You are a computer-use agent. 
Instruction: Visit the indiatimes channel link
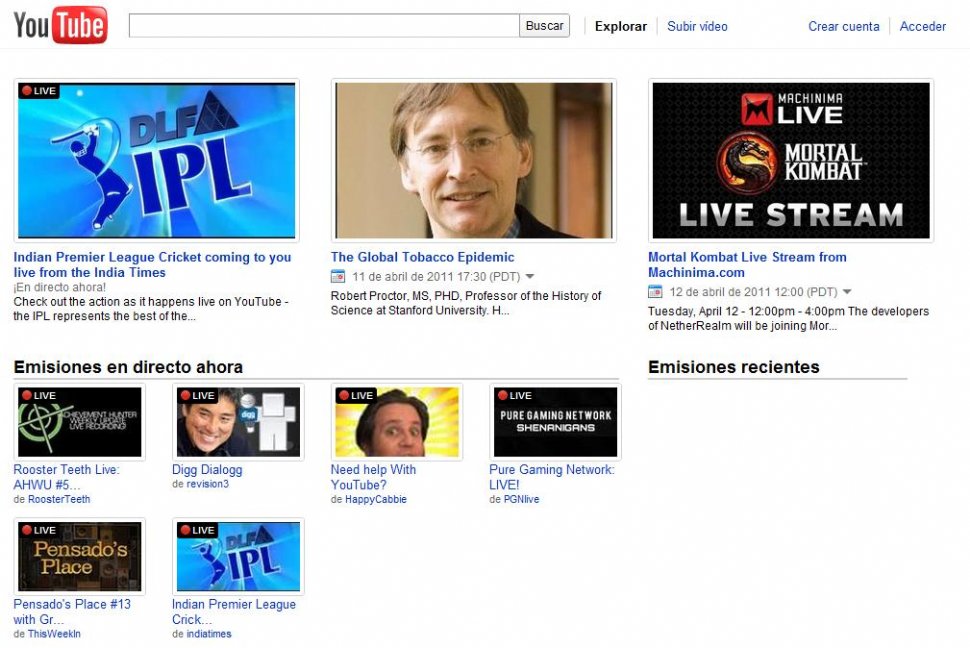[209, 634]
